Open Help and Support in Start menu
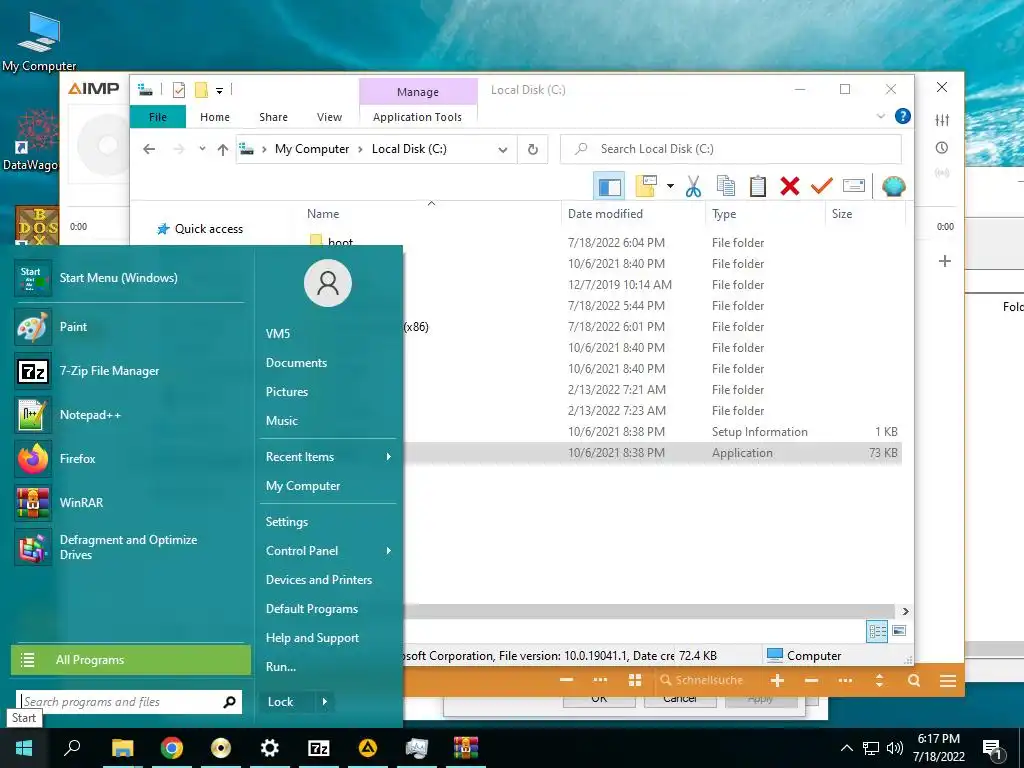Screen dimensions: 1024x768 pyautogui.click(x=312, y=638)
